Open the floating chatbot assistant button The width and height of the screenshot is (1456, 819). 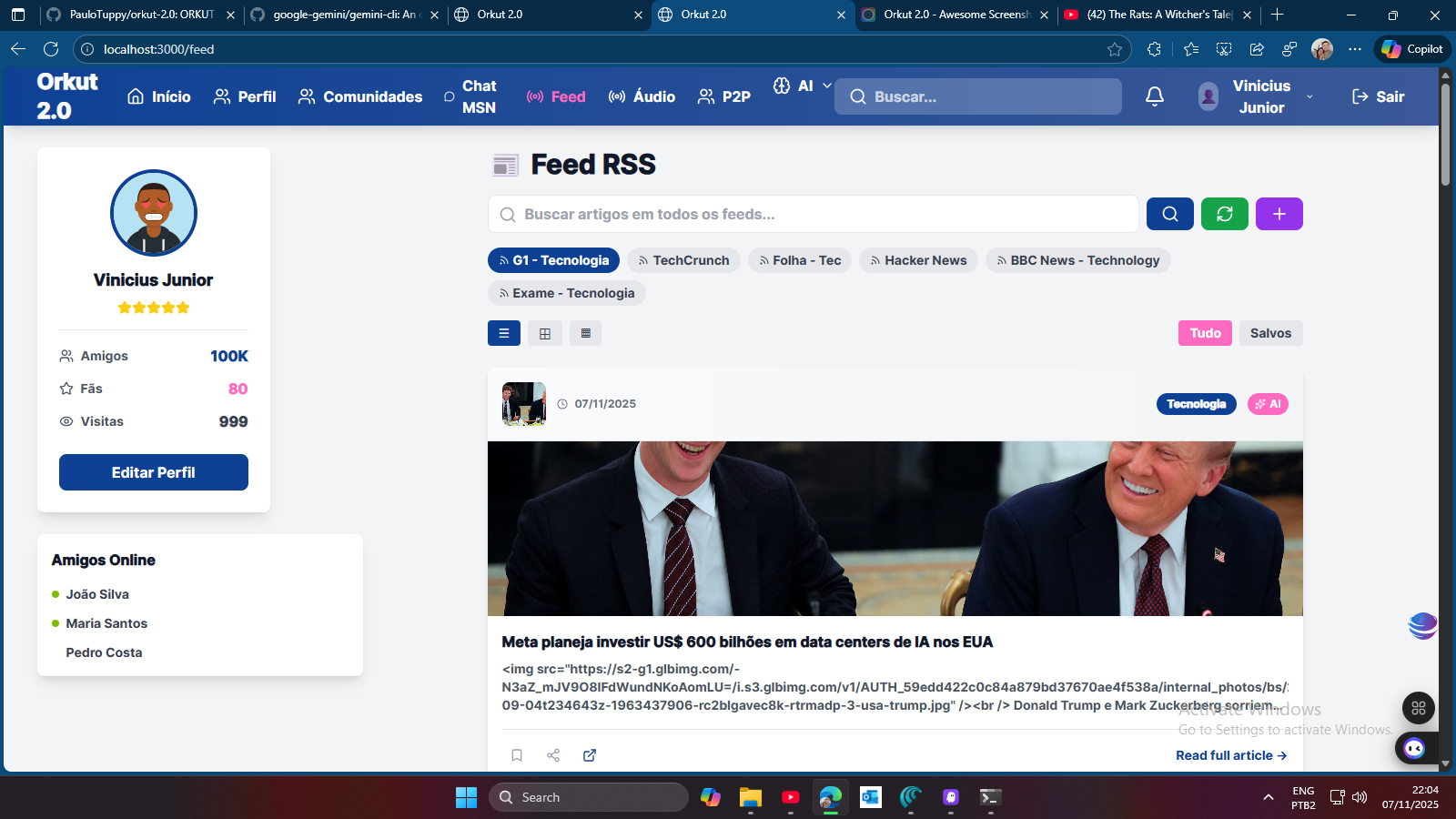tap(1414, 748)
